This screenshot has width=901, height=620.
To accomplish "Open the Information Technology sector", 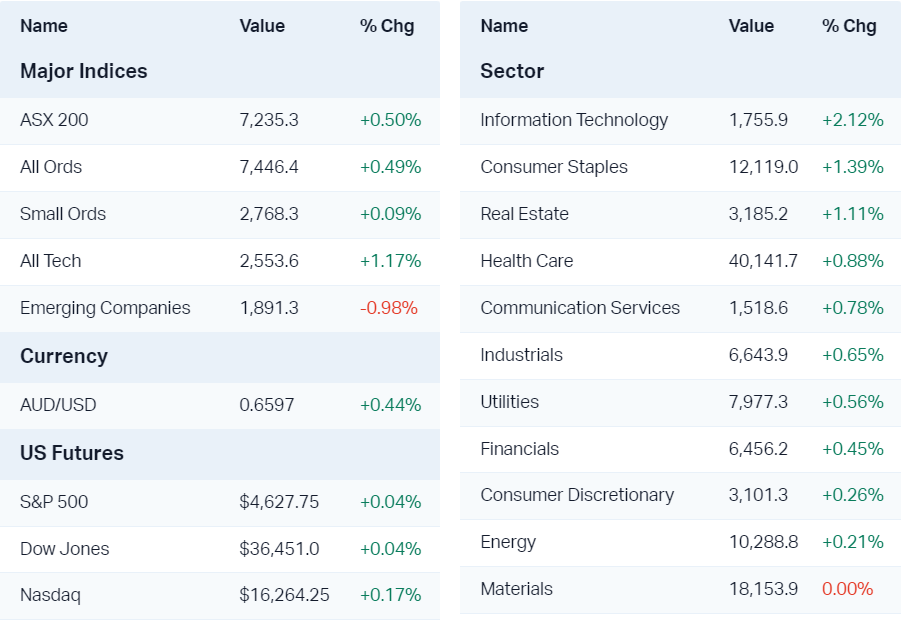I will [x=574, y=120].
